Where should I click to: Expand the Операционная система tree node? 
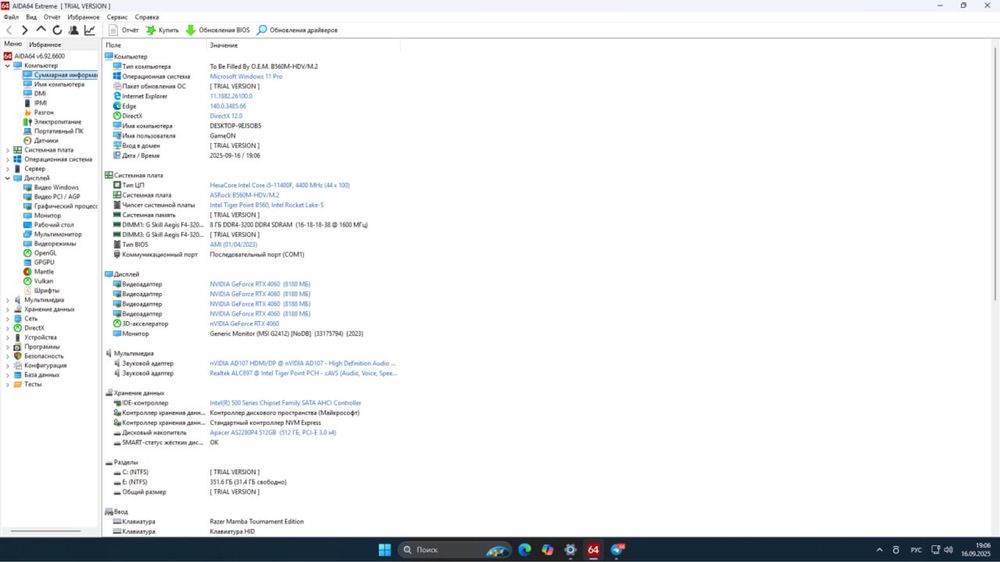click(8, 159)
